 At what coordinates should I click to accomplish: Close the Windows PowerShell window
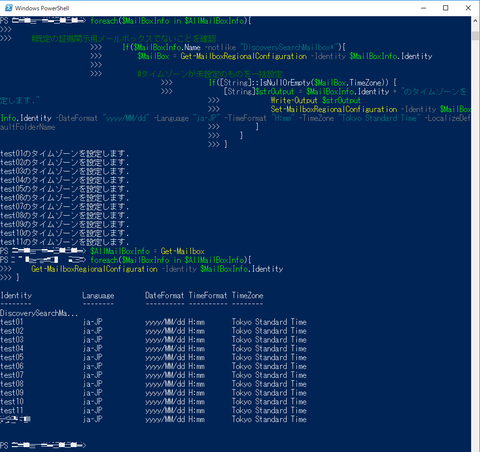(468, 8)
